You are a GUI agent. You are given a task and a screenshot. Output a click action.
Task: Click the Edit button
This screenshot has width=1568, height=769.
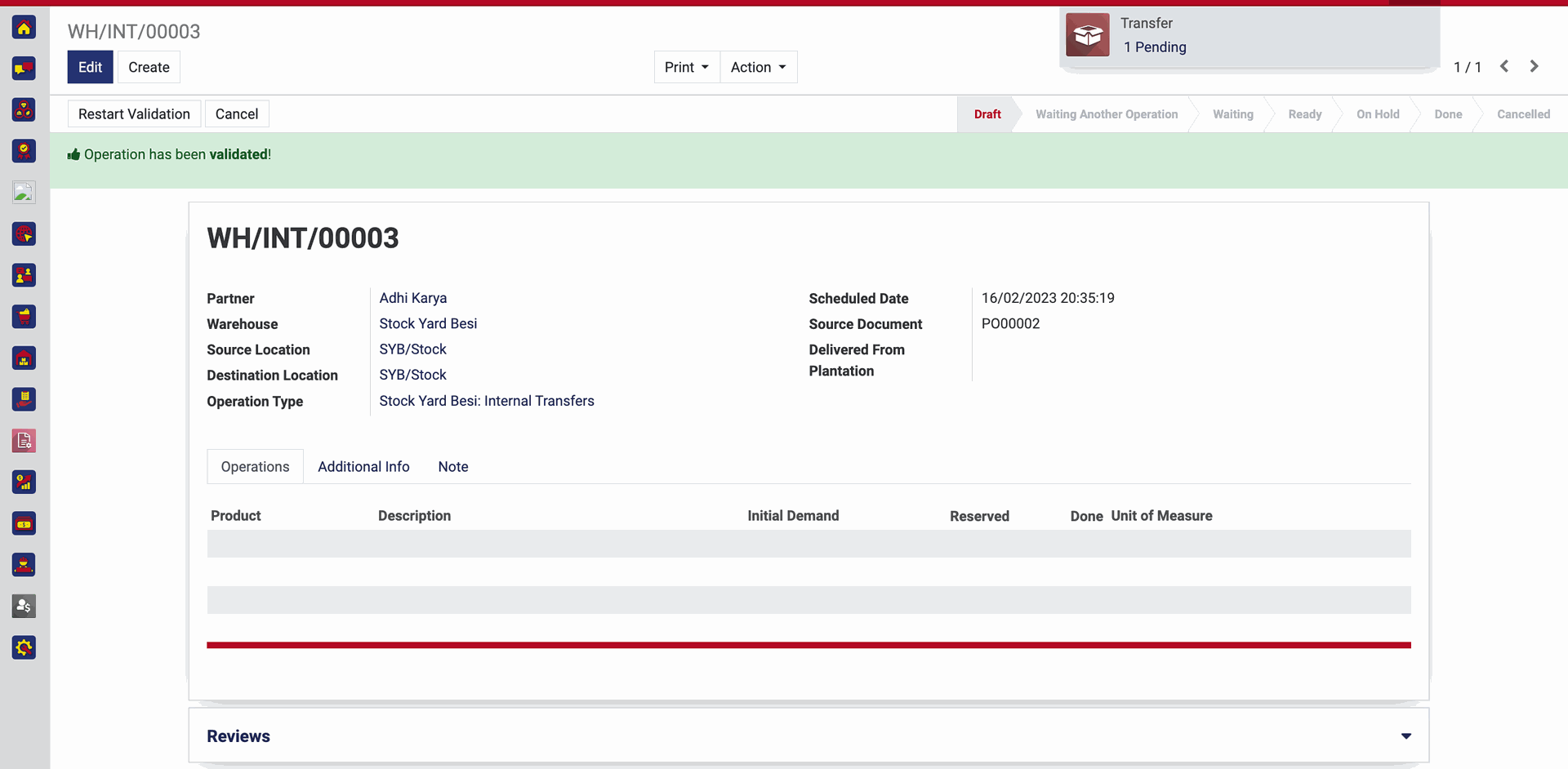90,67
